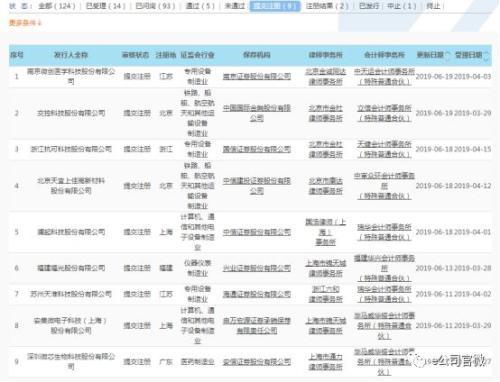The height and width of the screenshot is (382, 500).
Task: Open 兴业证券股份有限公司 sponsor link
Action: pyautogui.click(x=257, y=268)
